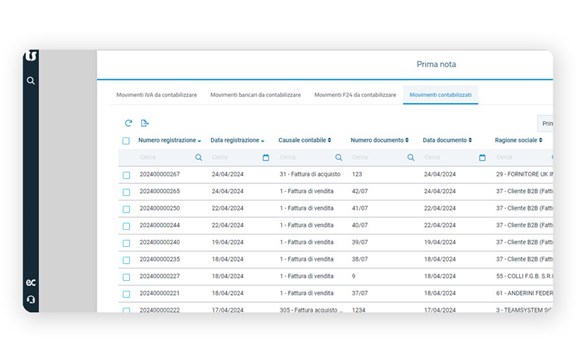This screenshot has height=362, width=576.
Task: Sort by Causale contabile column
Action: pos(305,140)
